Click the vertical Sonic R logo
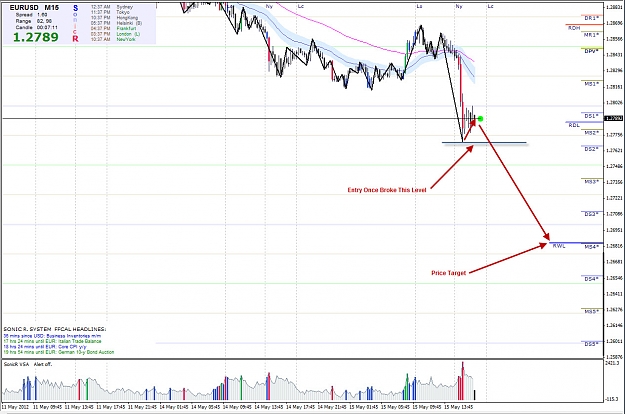Screen dimensions: 625x414 point(75,24)
